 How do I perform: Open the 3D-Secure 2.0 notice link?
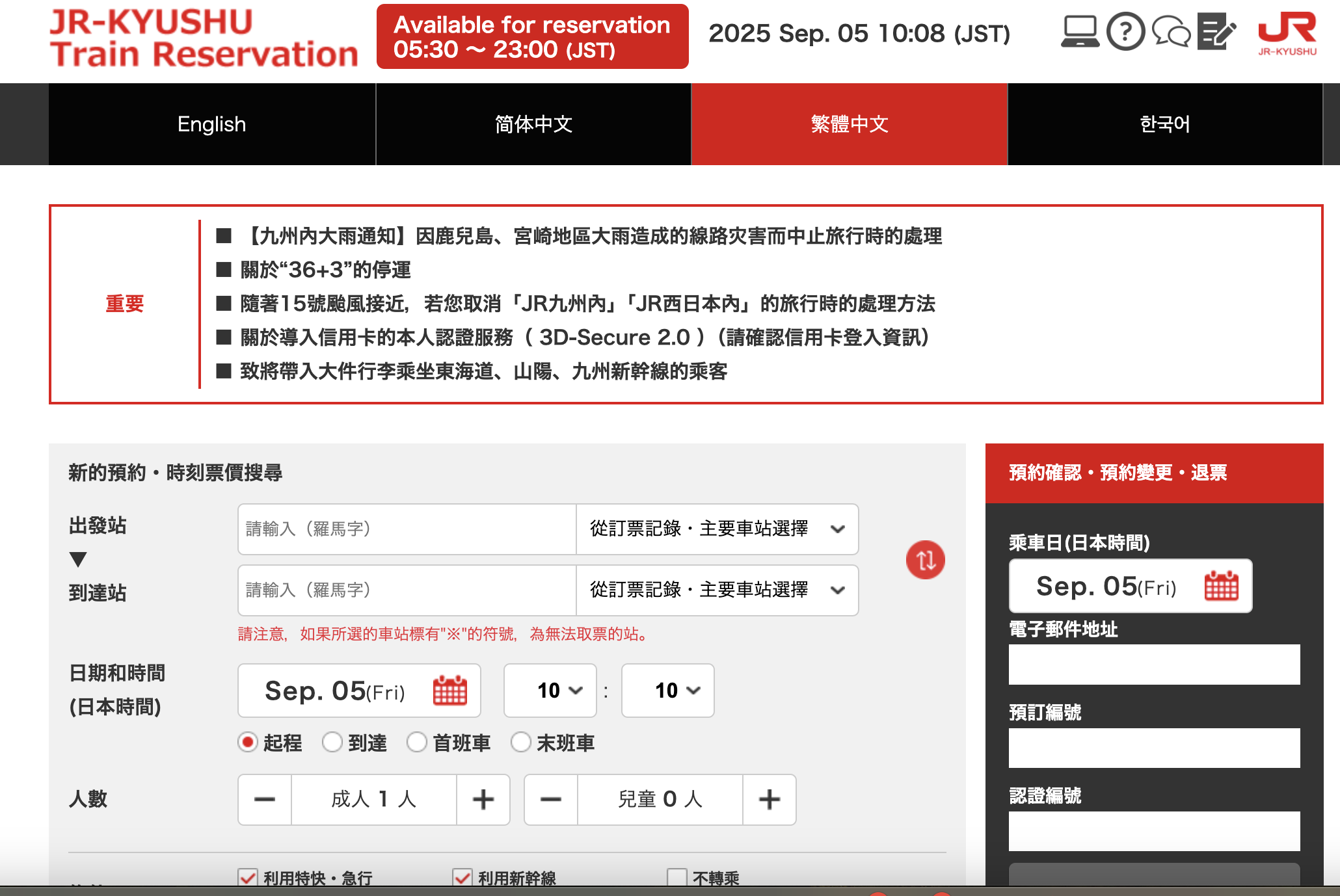click(x=584, y=337)
